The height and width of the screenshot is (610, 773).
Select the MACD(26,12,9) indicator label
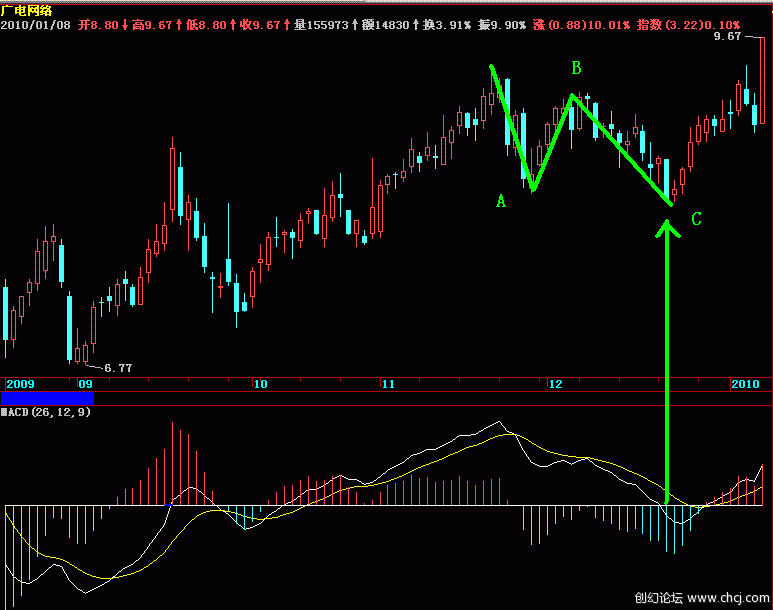click(x=43, y=412)
